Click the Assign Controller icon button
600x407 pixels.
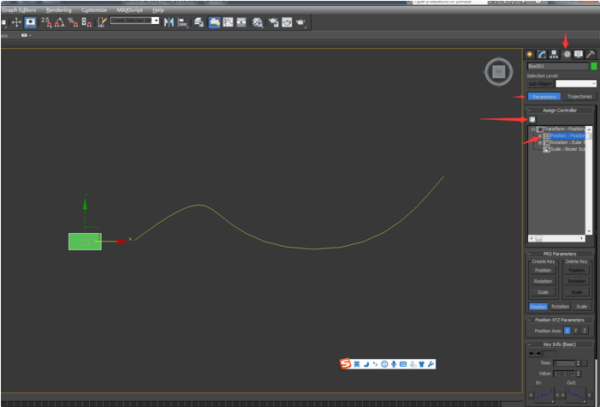click(532, 120)
